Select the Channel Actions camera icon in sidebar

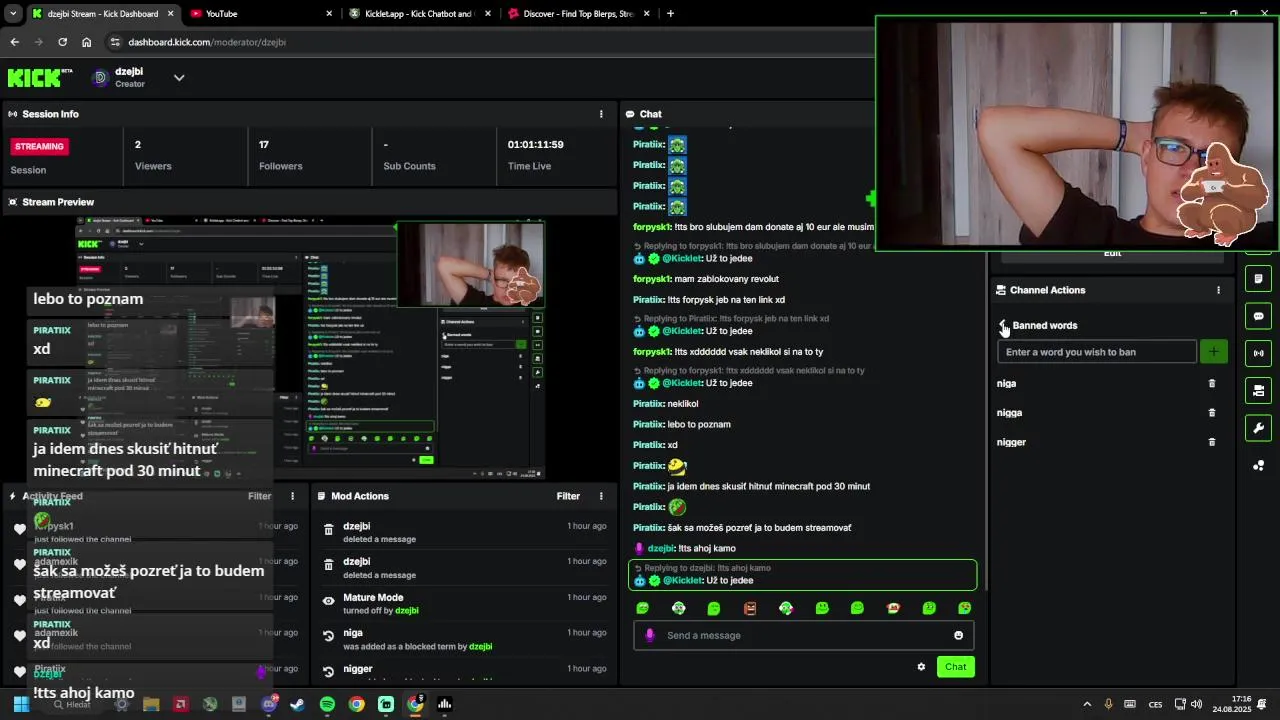1258,390
